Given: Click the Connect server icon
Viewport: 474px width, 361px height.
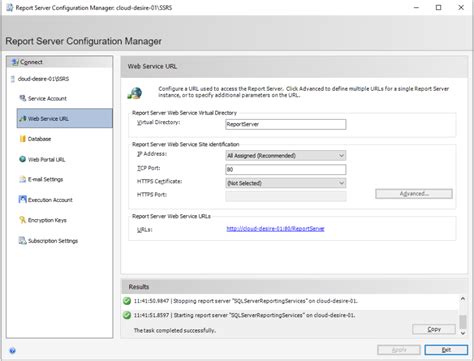Looking at the screenshot, I should point(15,62).
